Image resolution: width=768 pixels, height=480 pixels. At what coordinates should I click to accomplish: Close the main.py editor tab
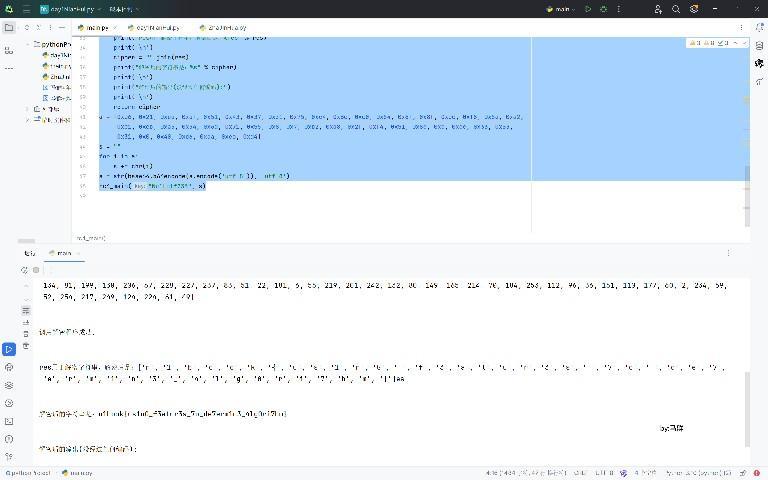click(116, 28)
